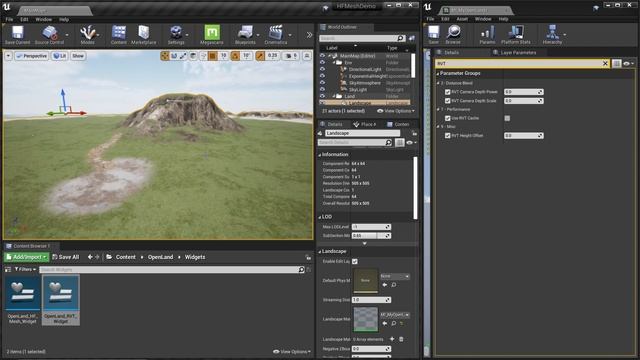Switch to the Place Actors tab

click(x=365, y=124)
